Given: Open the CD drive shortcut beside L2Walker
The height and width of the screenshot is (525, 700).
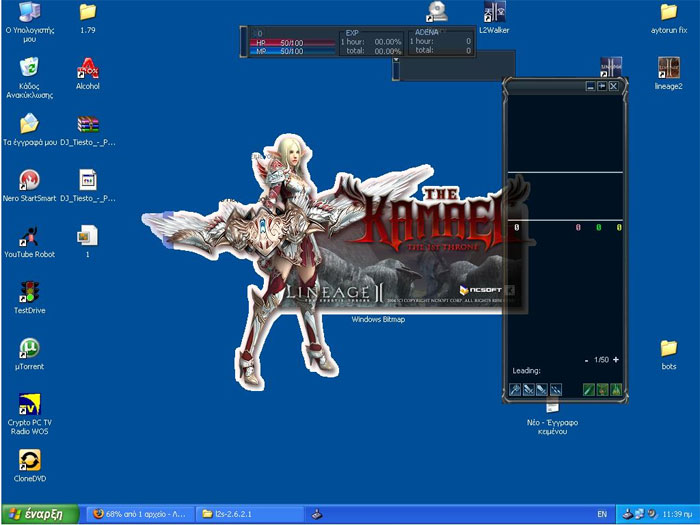Looking at the screenshot, I should coord(437,12).
